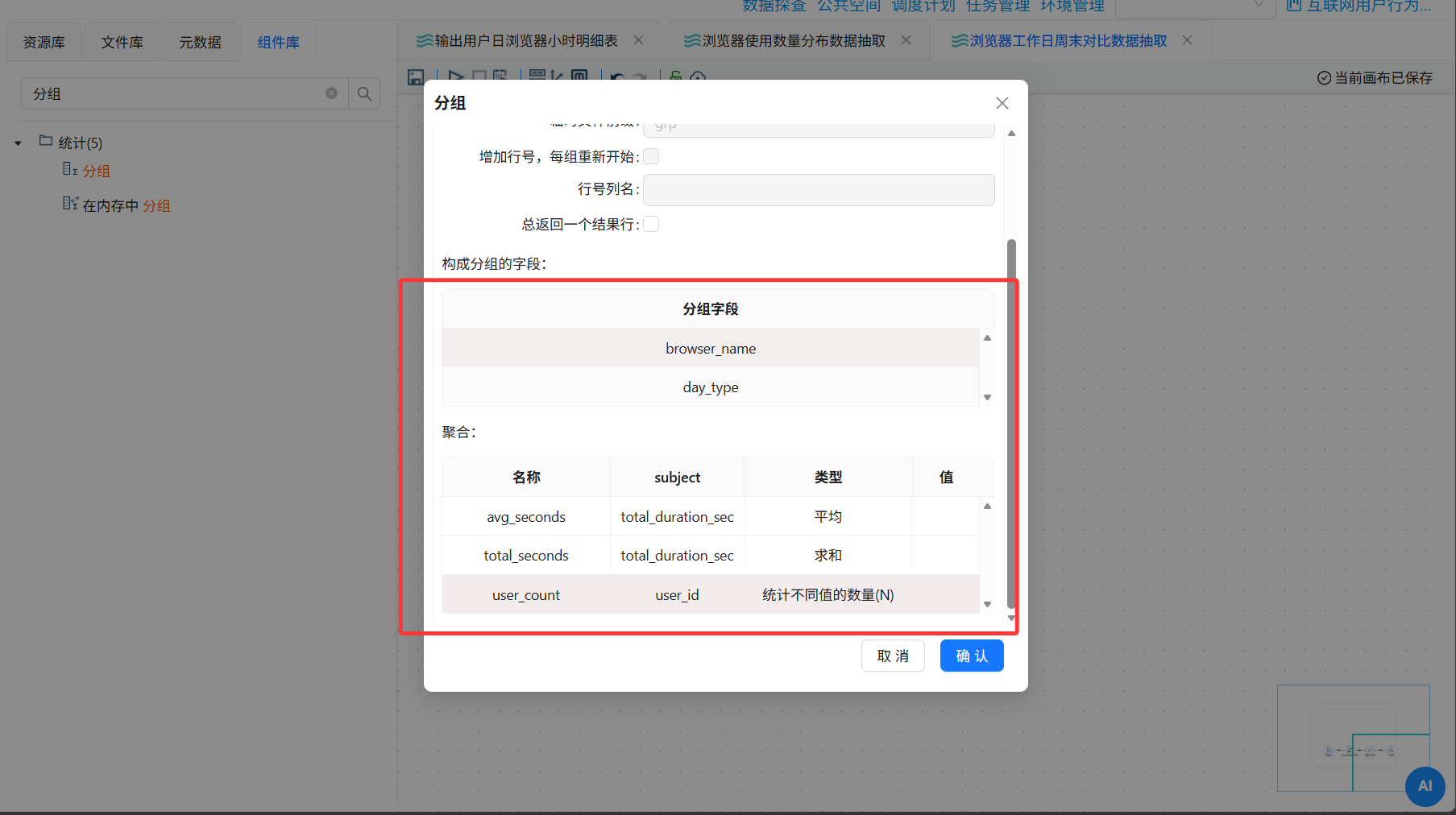Click down arrow of 分组字段 table scrollbar

point(987,397)
